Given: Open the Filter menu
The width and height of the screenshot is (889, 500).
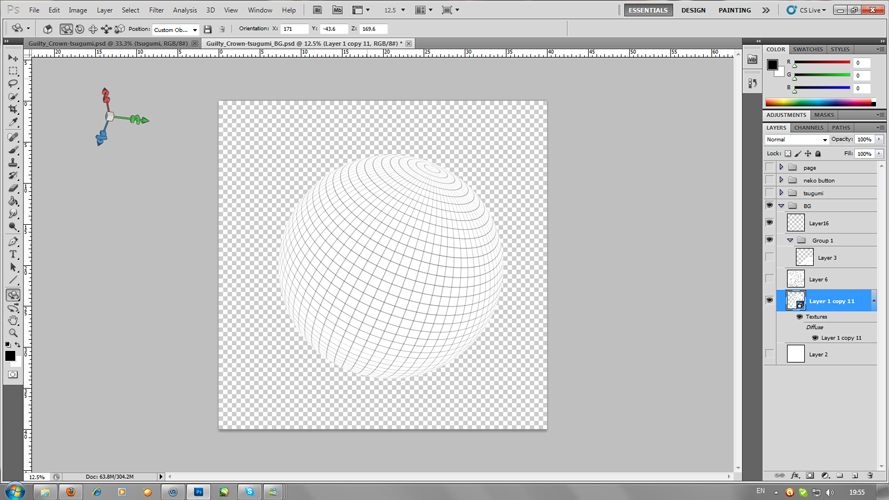Looking at the screenshot, I should tap(156, 10).
